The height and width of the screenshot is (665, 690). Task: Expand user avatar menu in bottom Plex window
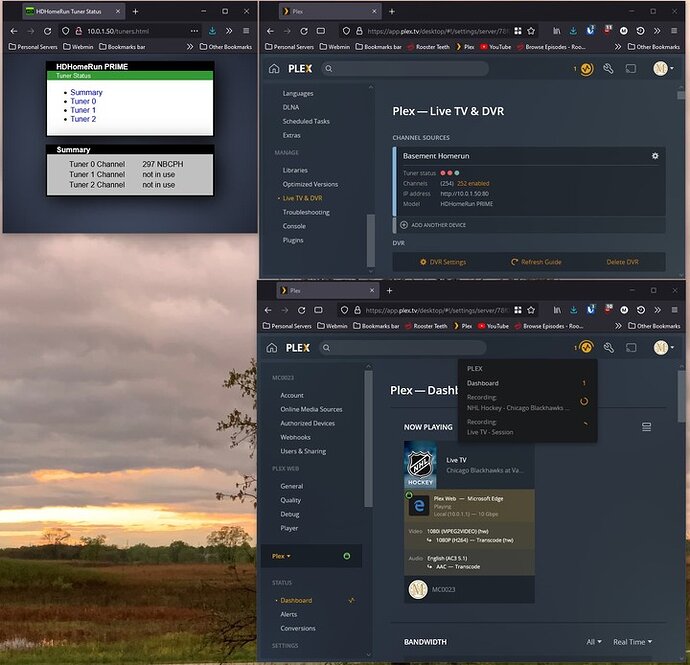[663, 348]
